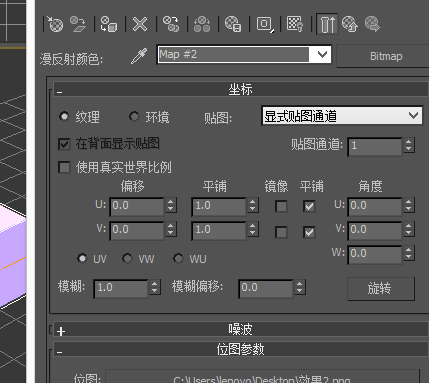429x383 pixels.
Task: Click the Get Material icon
Action: 55,24
